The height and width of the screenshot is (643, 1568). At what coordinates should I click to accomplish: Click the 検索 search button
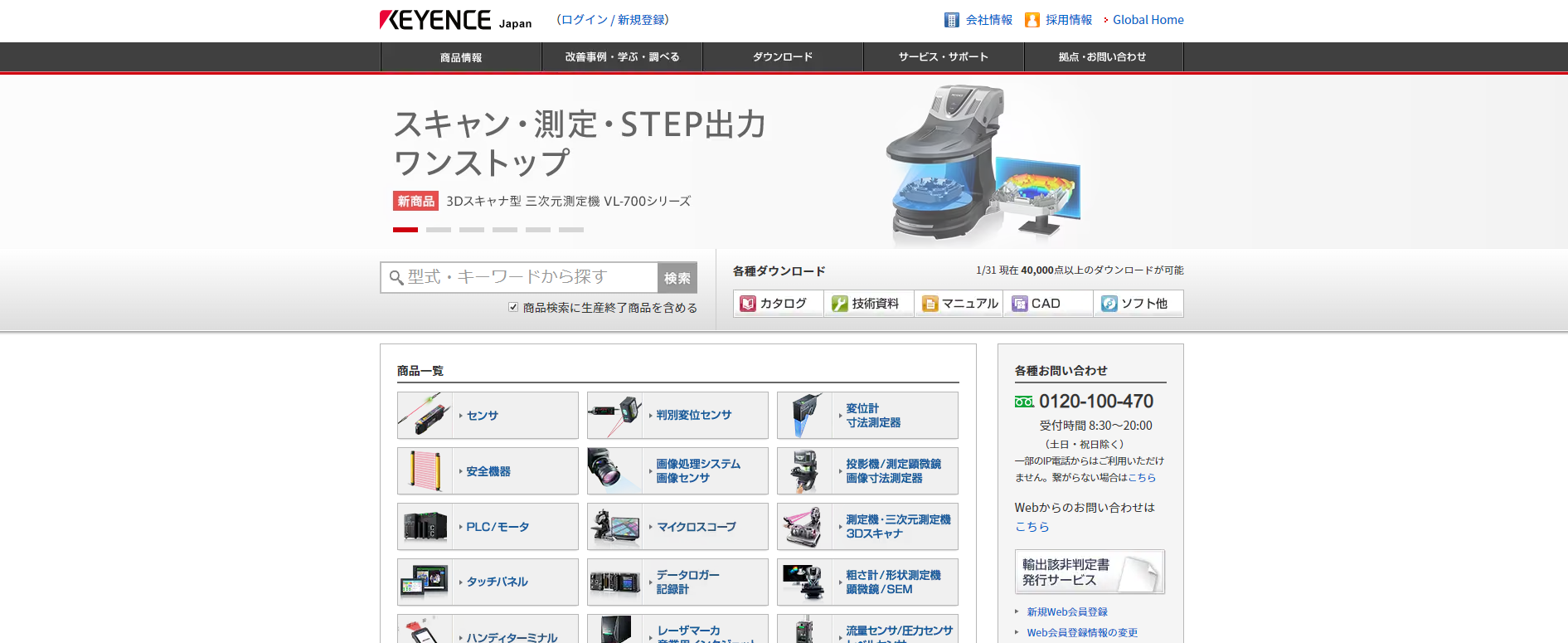[677, 278]
